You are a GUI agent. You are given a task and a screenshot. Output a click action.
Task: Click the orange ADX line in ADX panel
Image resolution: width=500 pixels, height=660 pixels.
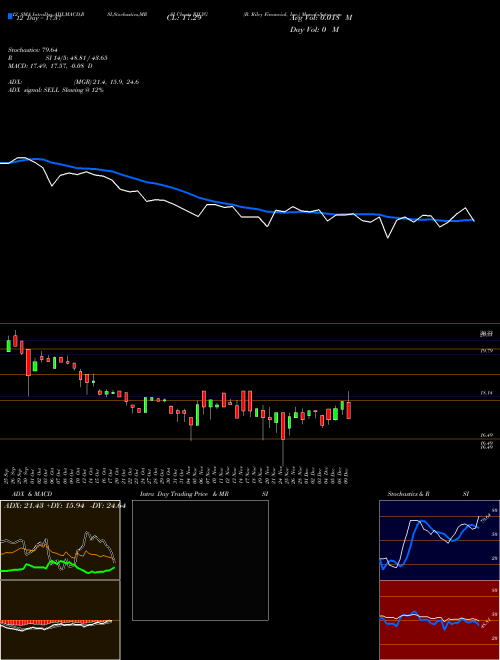58,551
